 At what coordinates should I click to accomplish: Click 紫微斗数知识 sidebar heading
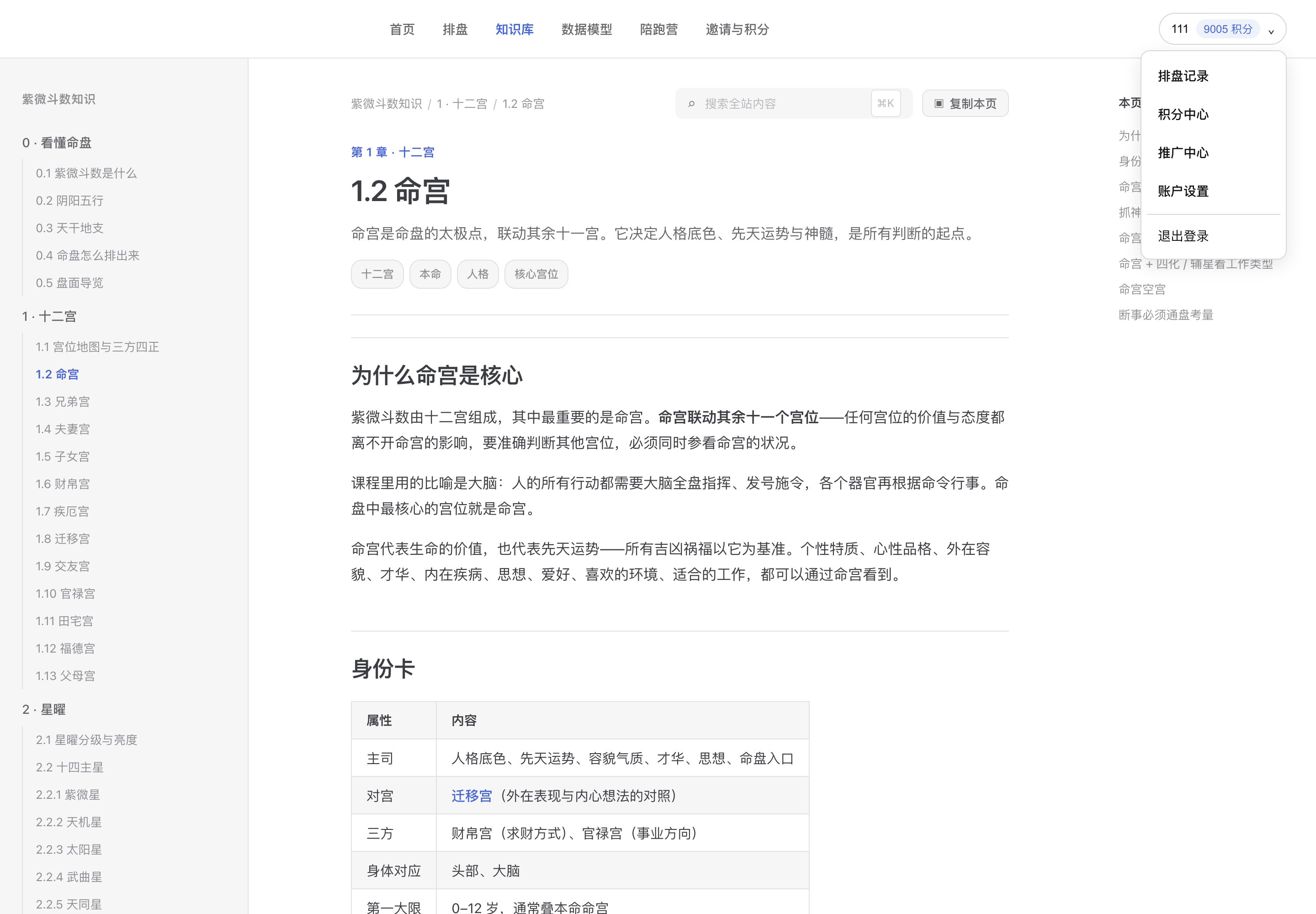pyautogui.click(x=58, y=99)
